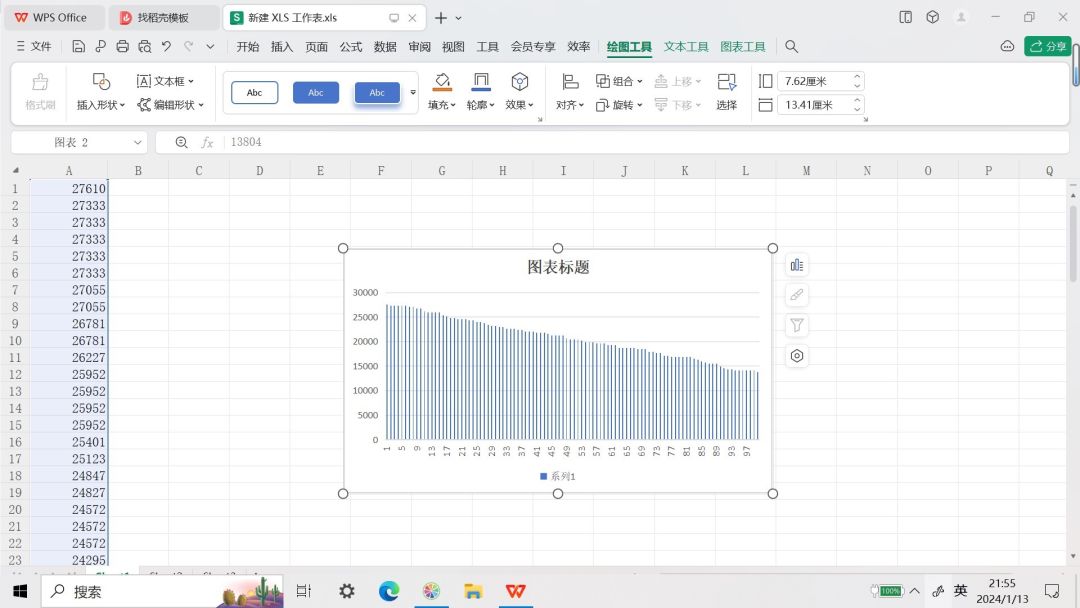Click the 分享 share button

(x=1047, y=47)
